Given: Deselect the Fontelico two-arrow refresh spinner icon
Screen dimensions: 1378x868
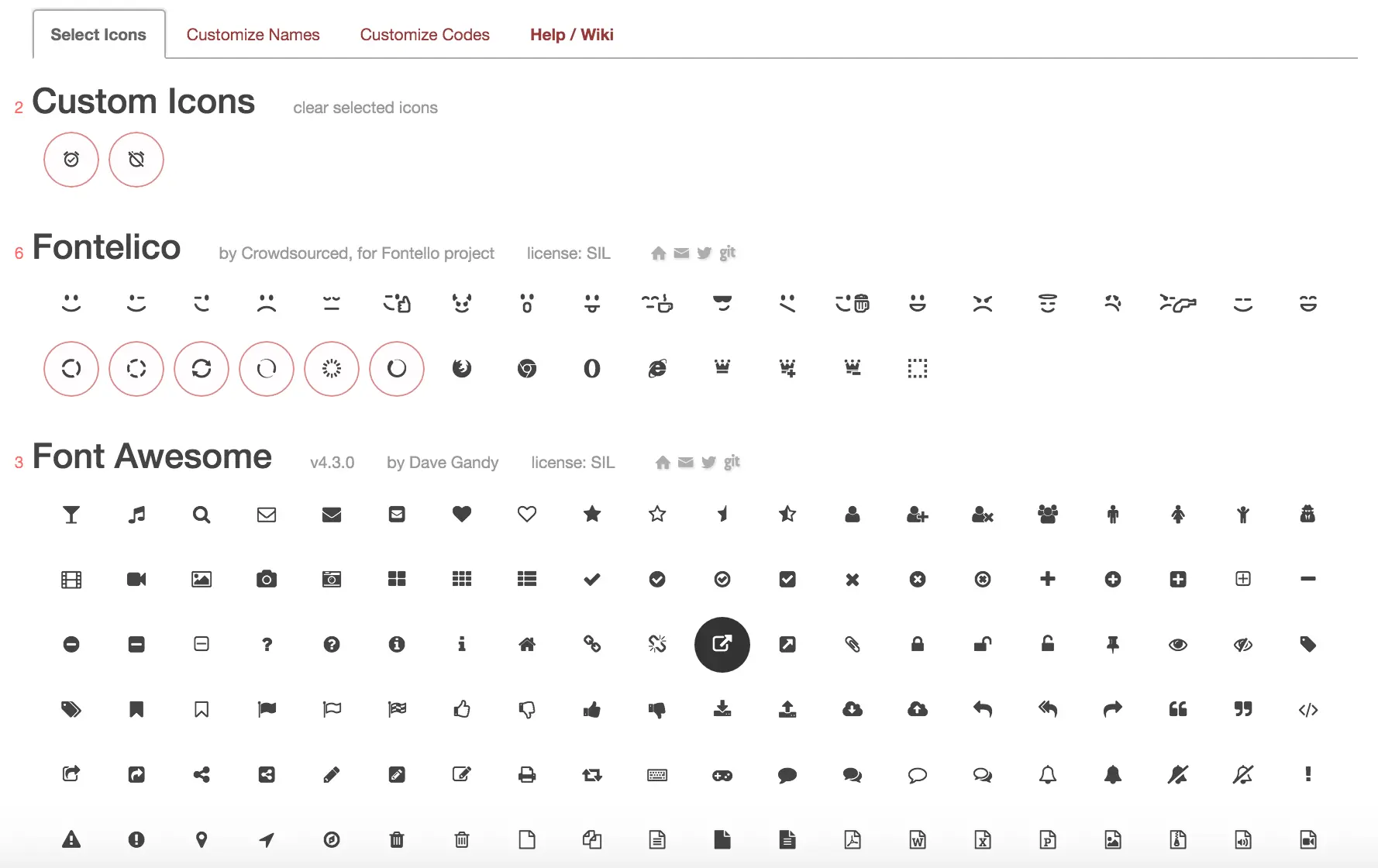Looking at the screenshot, I should coord(202,369).
